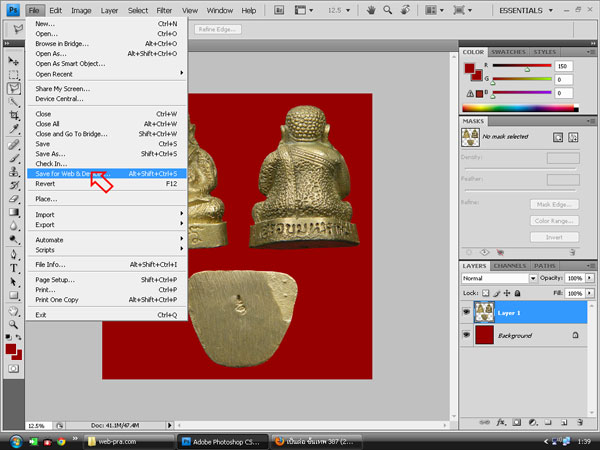Switch to the Paths tab
The width and height of the screenshot is (600, 450).
(545, 266)
